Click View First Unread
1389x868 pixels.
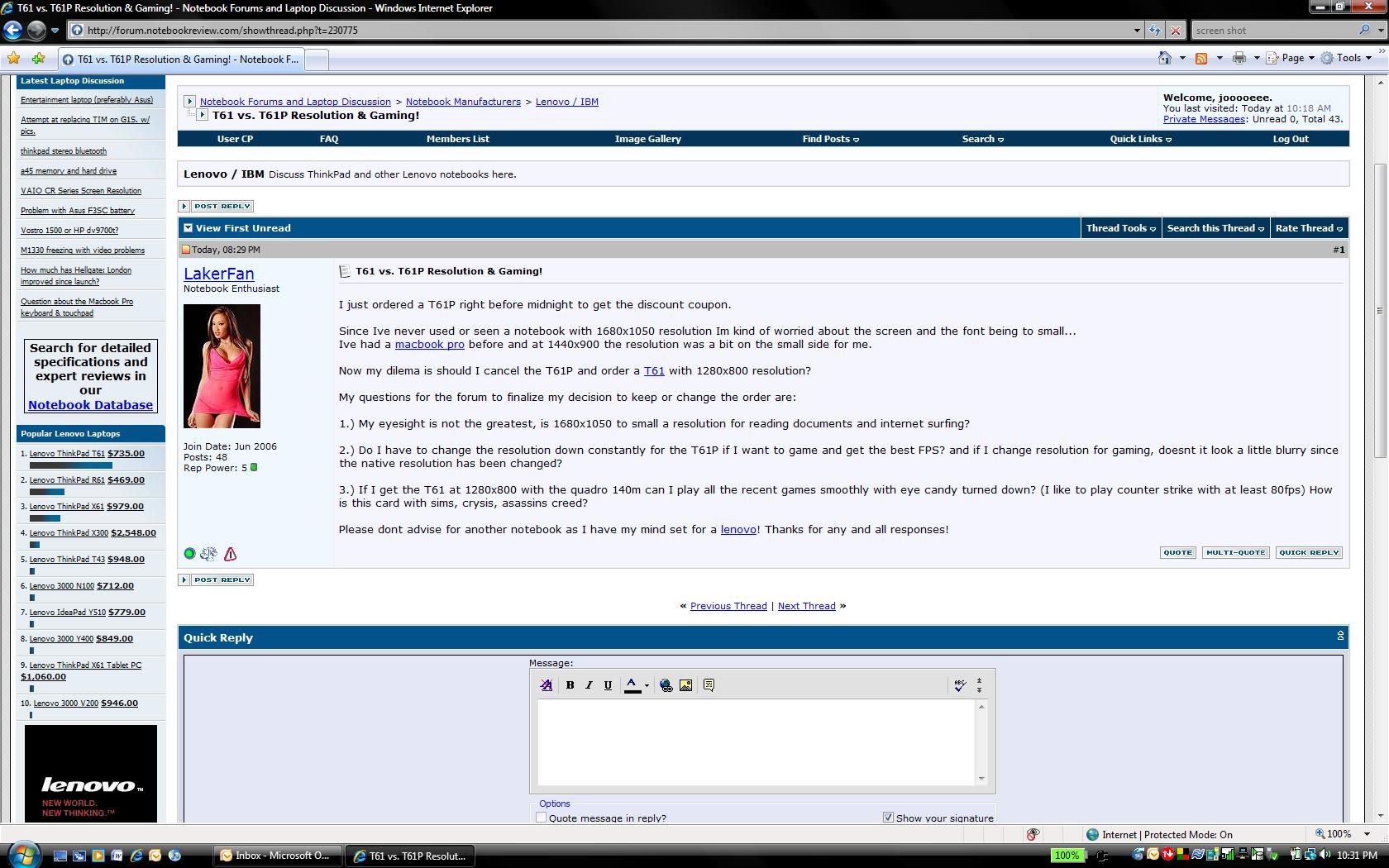click(243, 228)
